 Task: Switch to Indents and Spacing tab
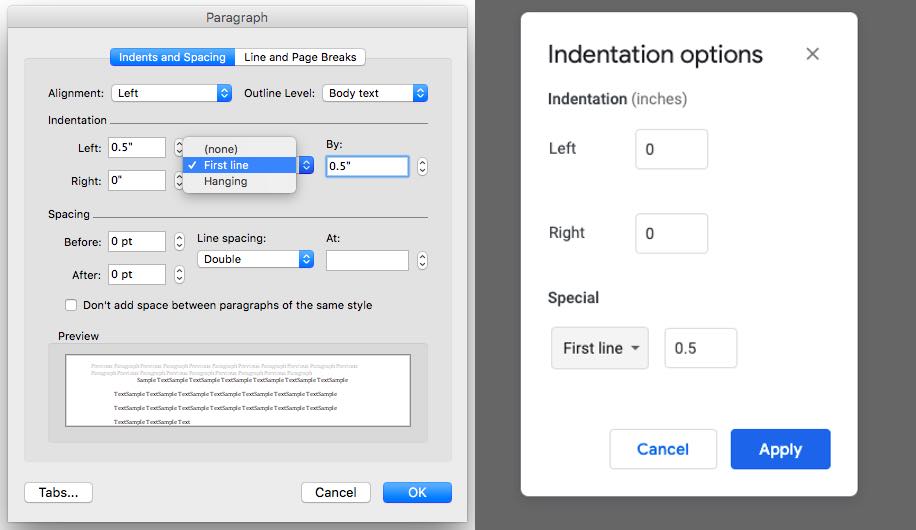pyautogui.click(x=172, y=57)
